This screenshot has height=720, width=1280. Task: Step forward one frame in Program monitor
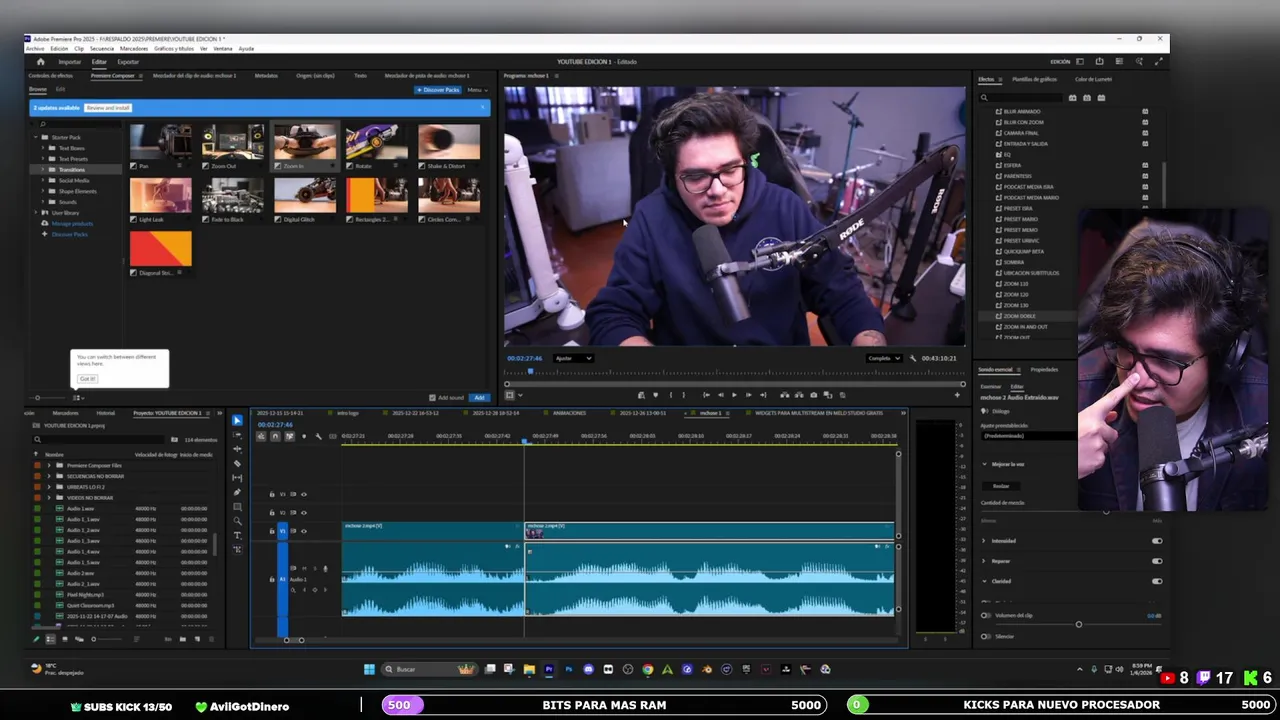pyautogui.click(x=748, y=395)
